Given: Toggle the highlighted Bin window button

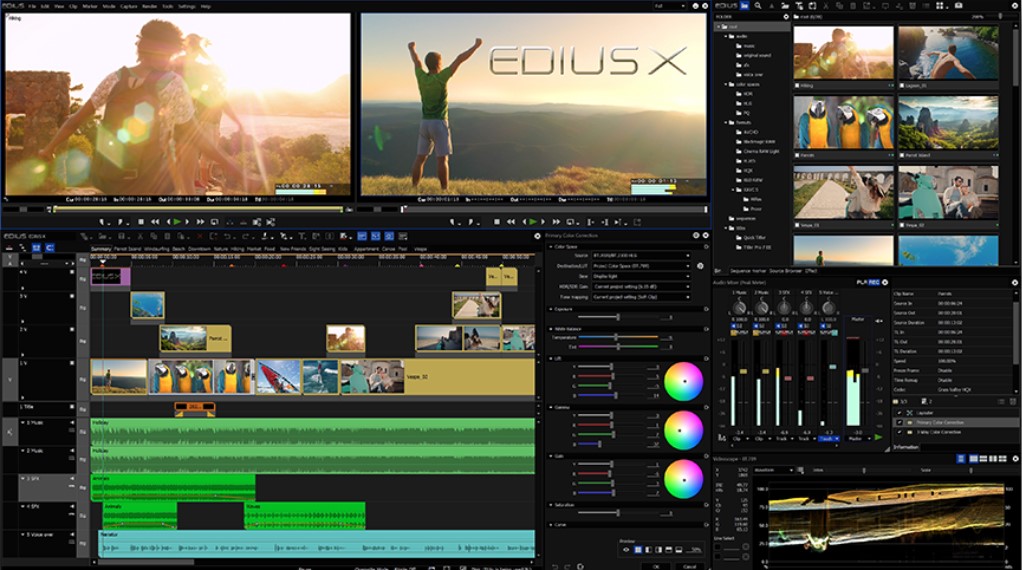Looking at the screenshot, I should pyautogui.click(x=744, y=5).
